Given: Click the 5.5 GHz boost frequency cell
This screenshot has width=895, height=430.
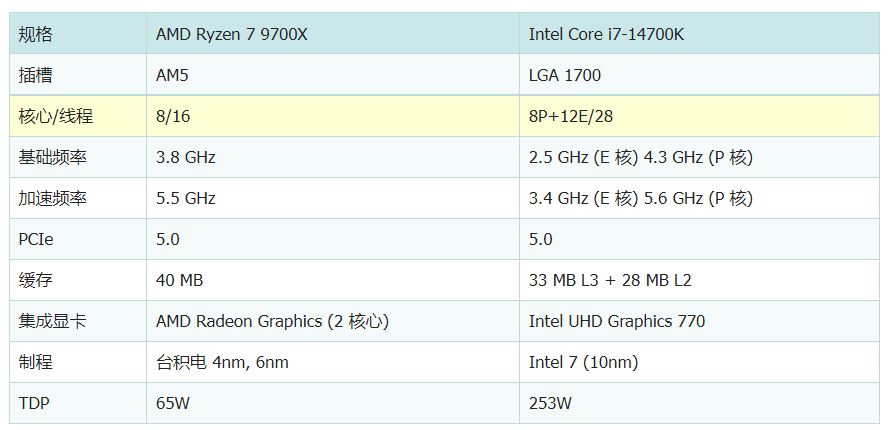Looking at the screenshot, I should 186,198.
